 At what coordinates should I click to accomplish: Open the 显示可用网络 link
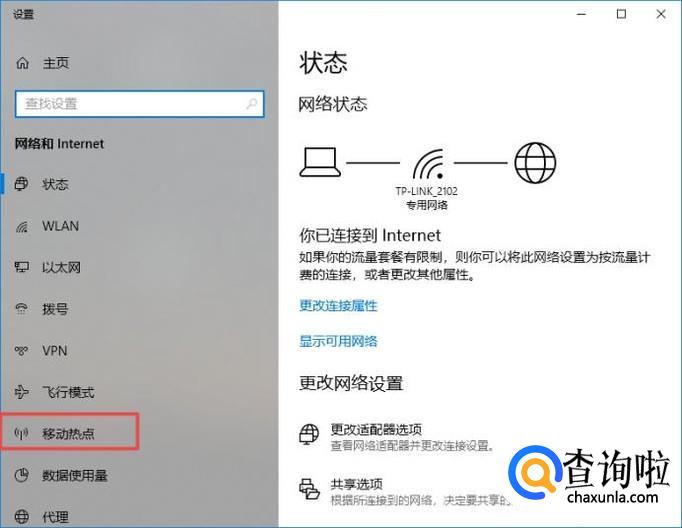point(338,341)
